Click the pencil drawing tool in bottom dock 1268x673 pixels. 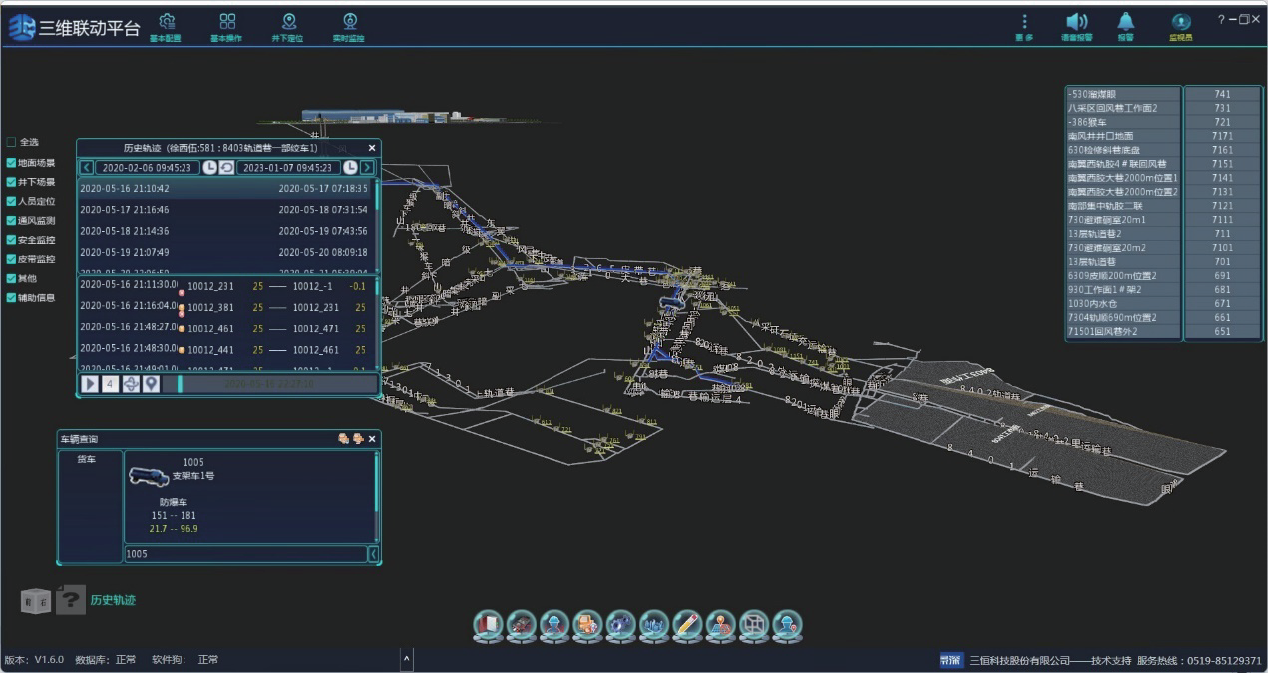coord(687,625)
